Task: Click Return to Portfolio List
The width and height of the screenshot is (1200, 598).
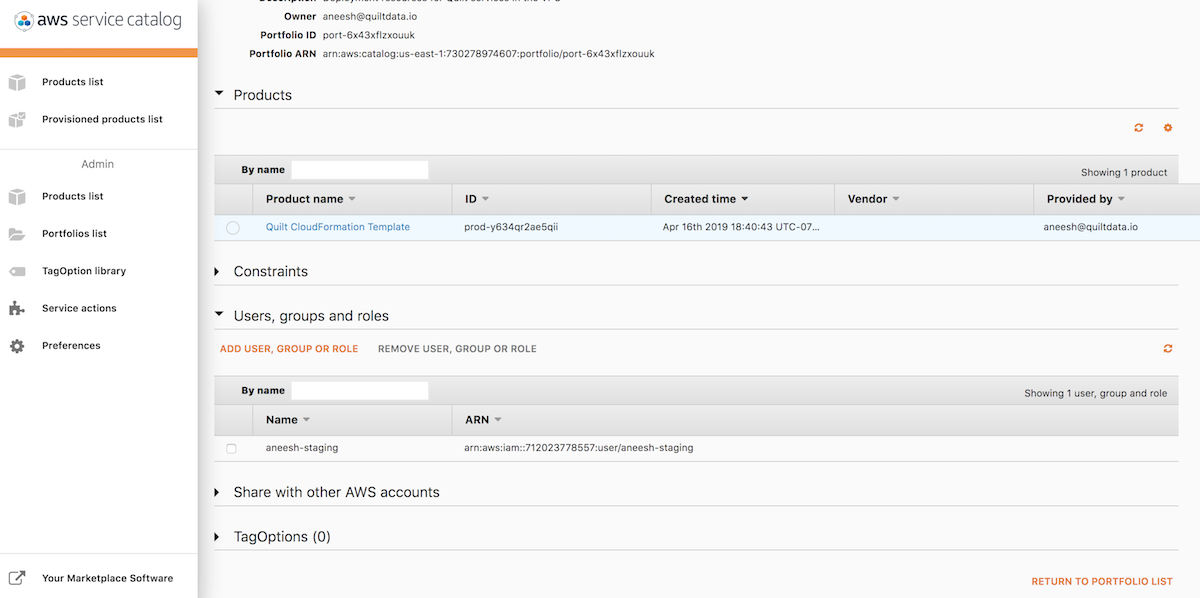Action: [x=1102, y=581]
